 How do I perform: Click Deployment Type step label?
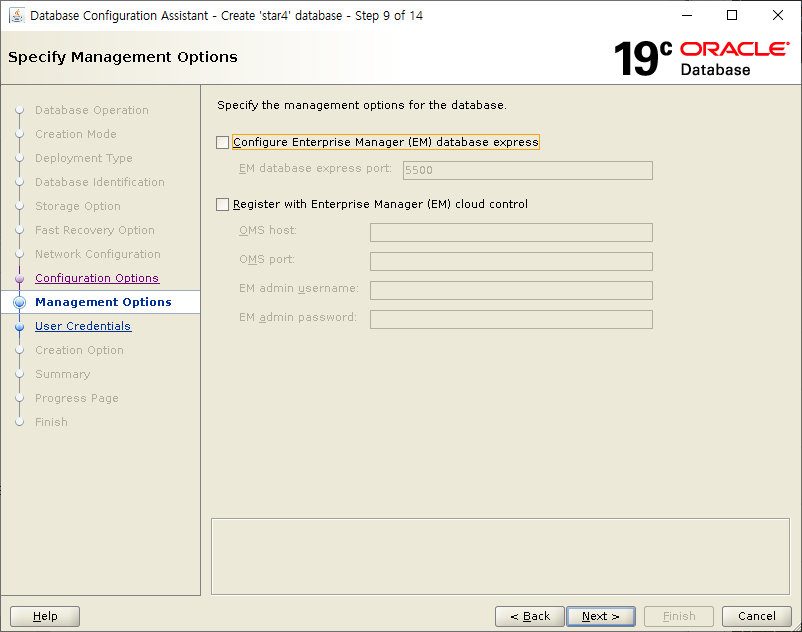[84, 158]
